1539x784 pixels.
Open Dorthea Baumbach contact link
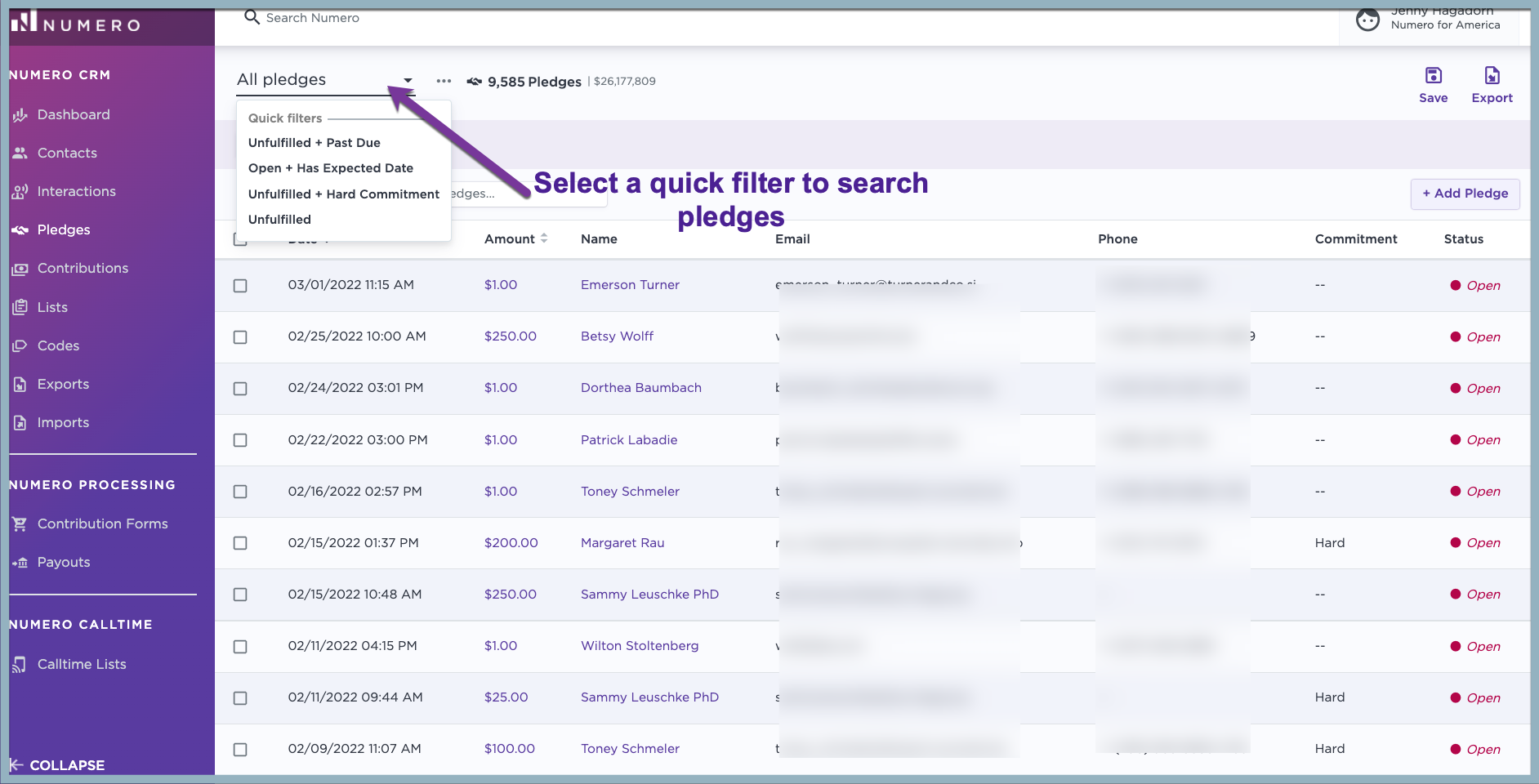click(x=640, y=388)
